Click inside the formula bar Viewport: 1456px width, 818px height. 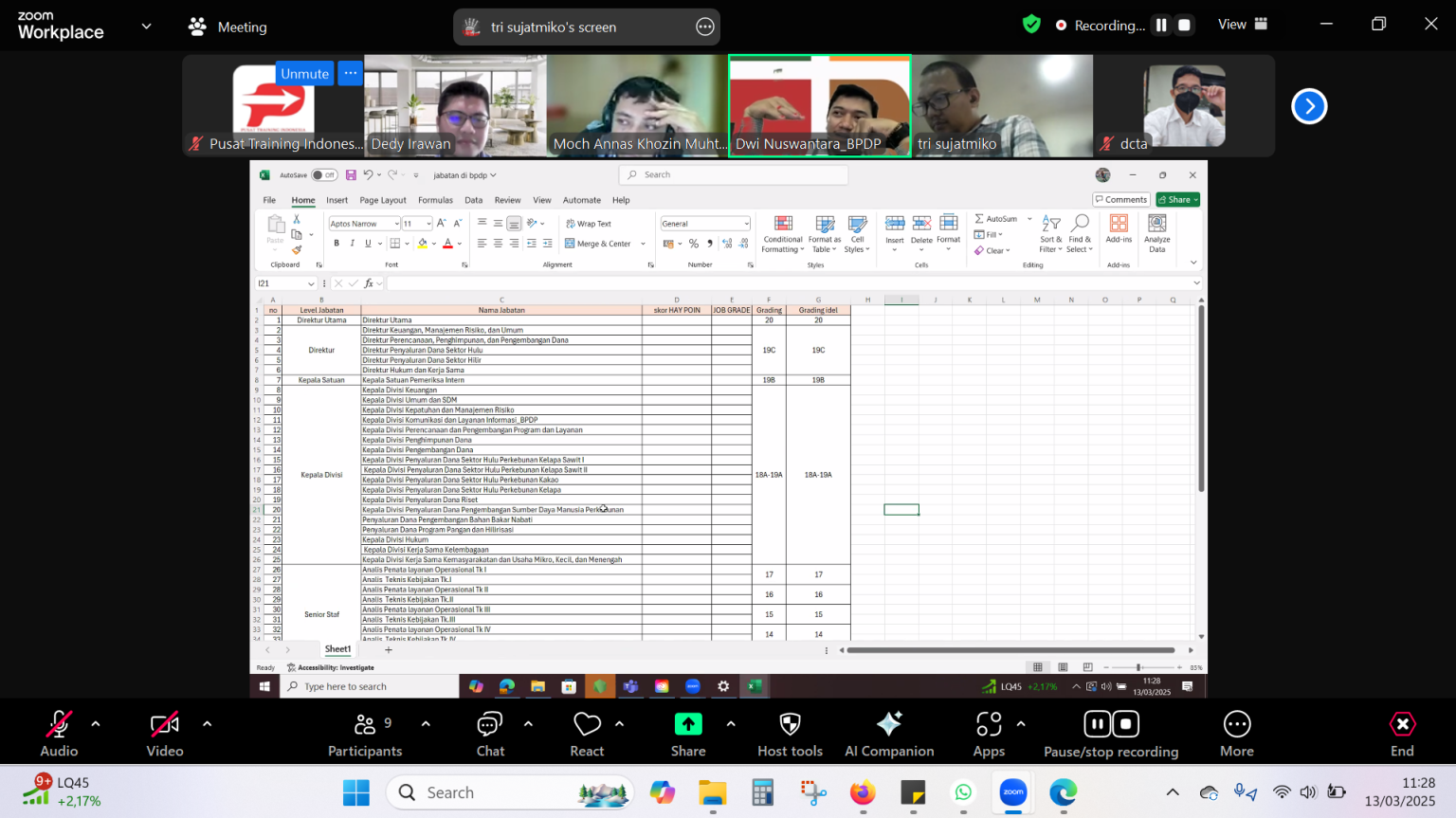tap(664, 282)
